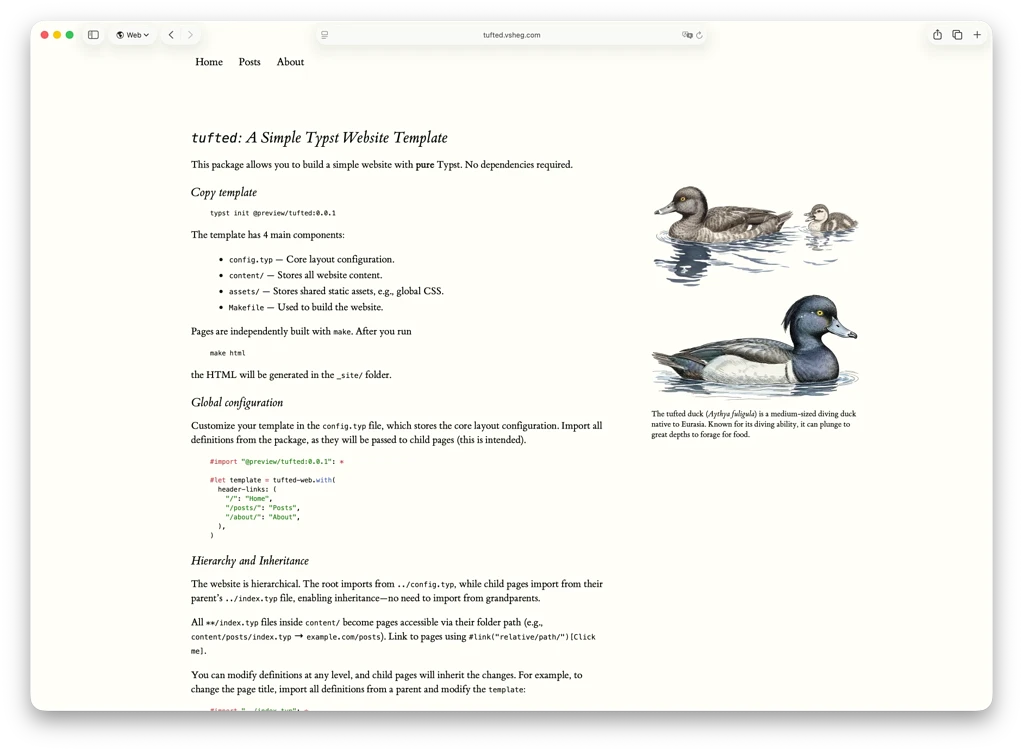Open the translate page icon
The image size is (1023, 751).
tap(686, 35)
